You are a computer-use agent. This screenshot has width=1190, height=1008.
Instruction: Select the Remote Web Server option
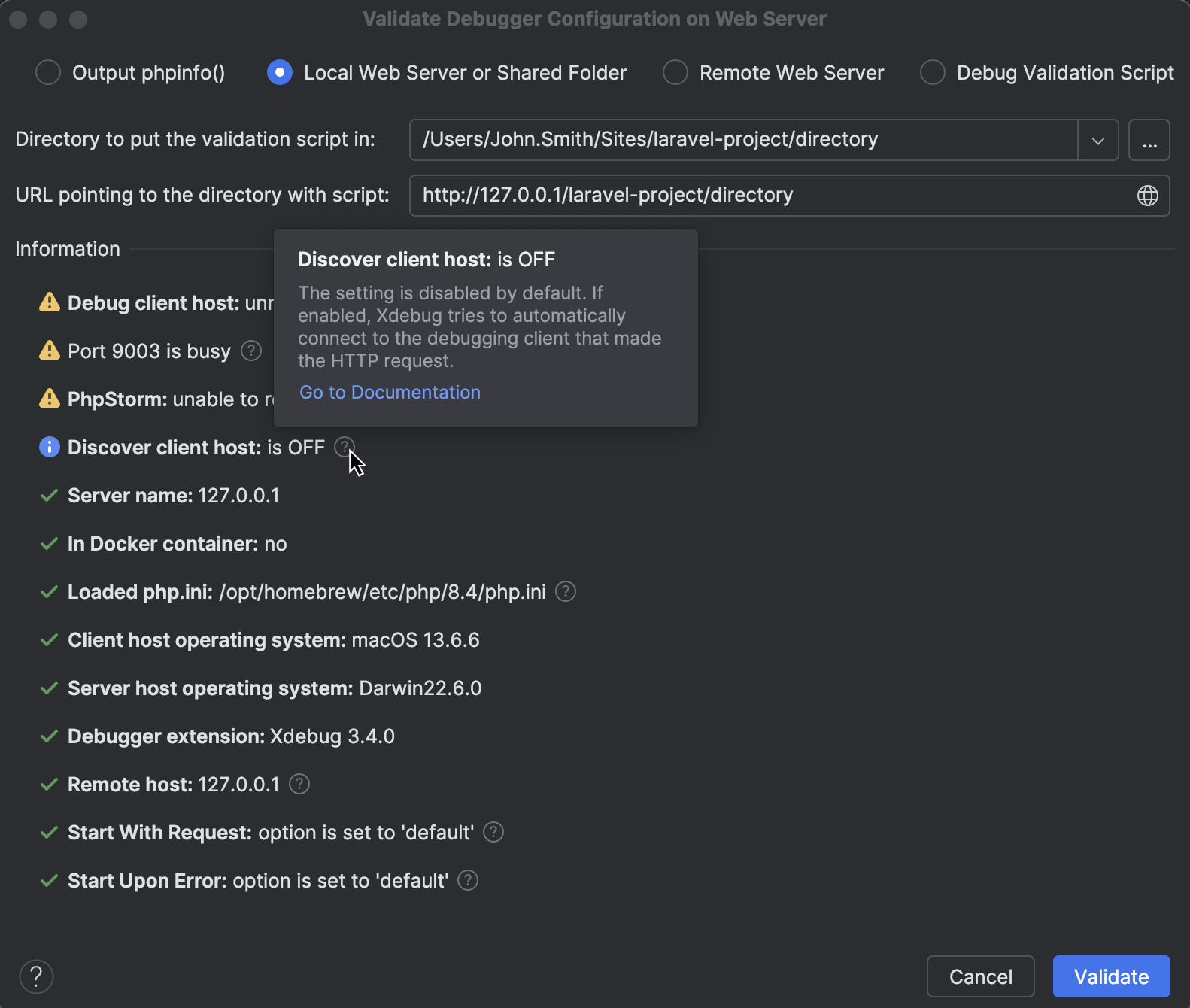pos(675,73)
